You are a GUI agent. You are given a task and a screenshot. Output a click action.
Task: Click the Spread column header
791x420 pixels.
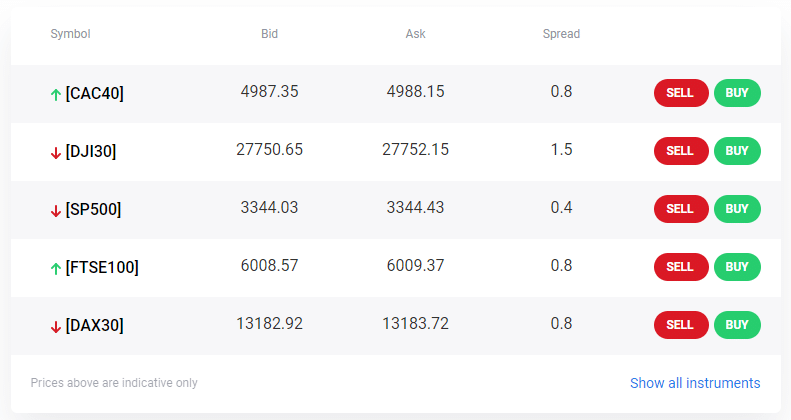click(561, 34)
